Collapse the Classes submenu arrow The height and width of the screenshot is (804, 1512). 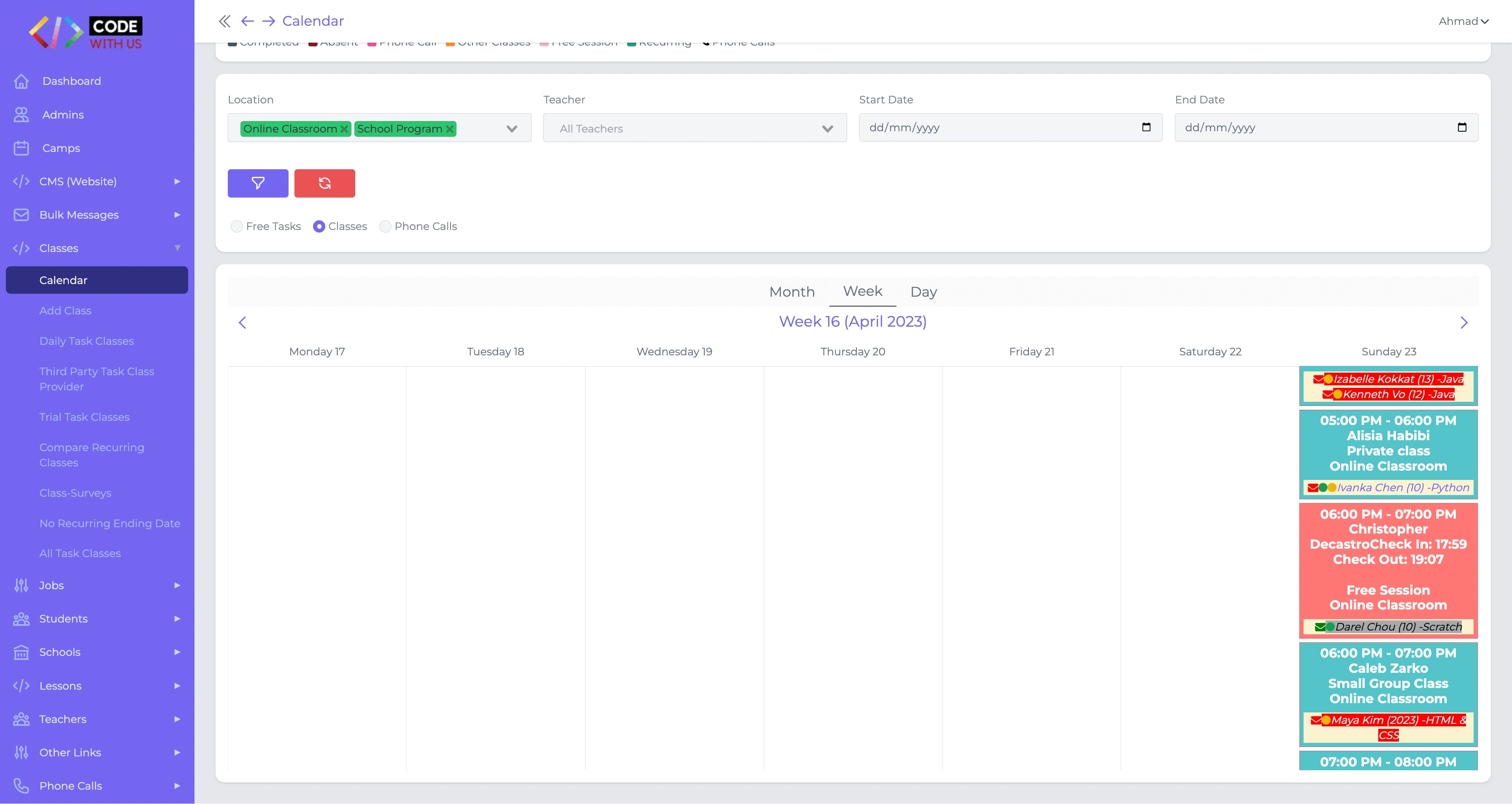click(177, 249)
